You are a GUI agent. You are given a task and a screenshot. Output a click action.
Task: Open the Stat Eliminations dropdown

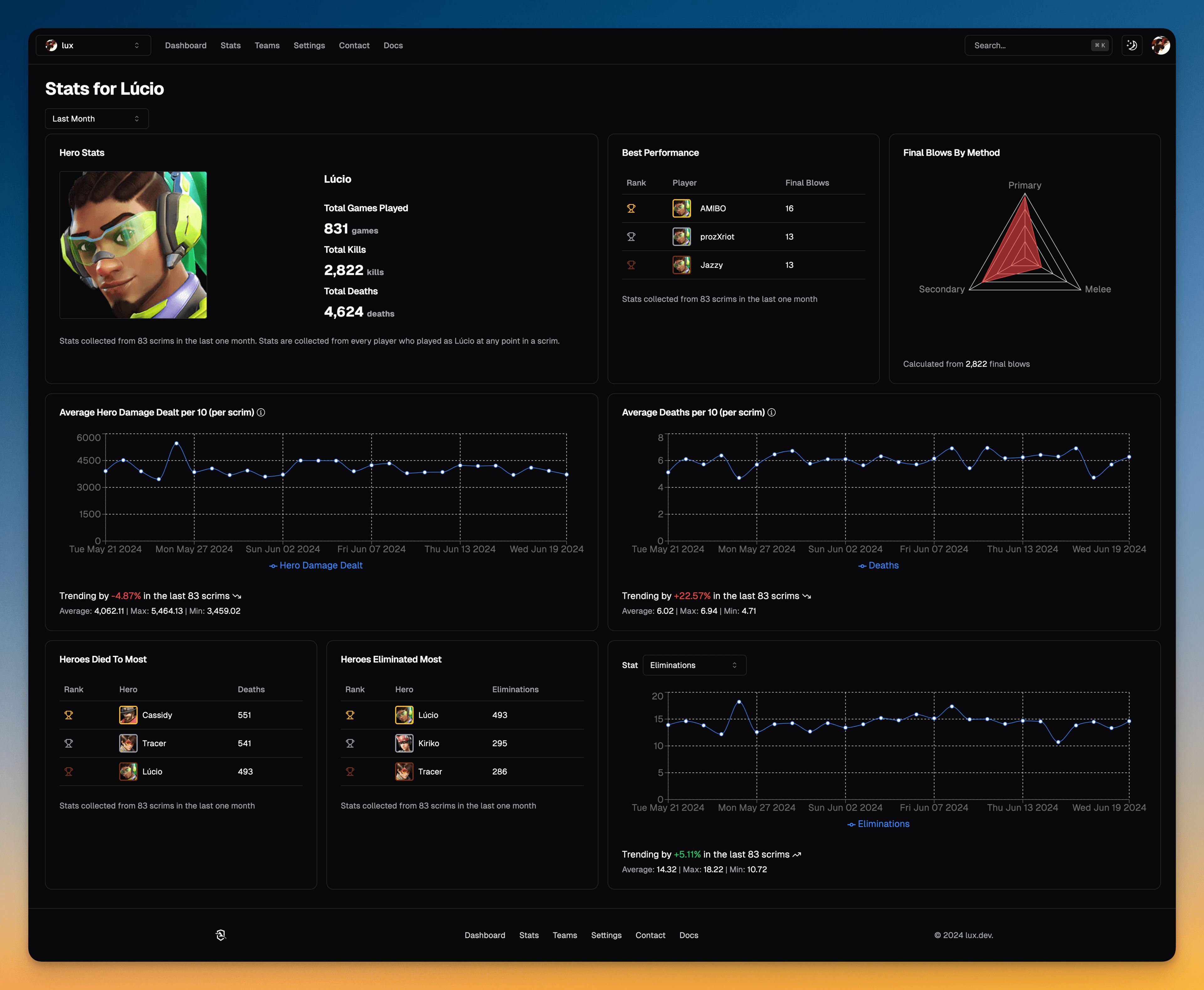tap(694, 665)
